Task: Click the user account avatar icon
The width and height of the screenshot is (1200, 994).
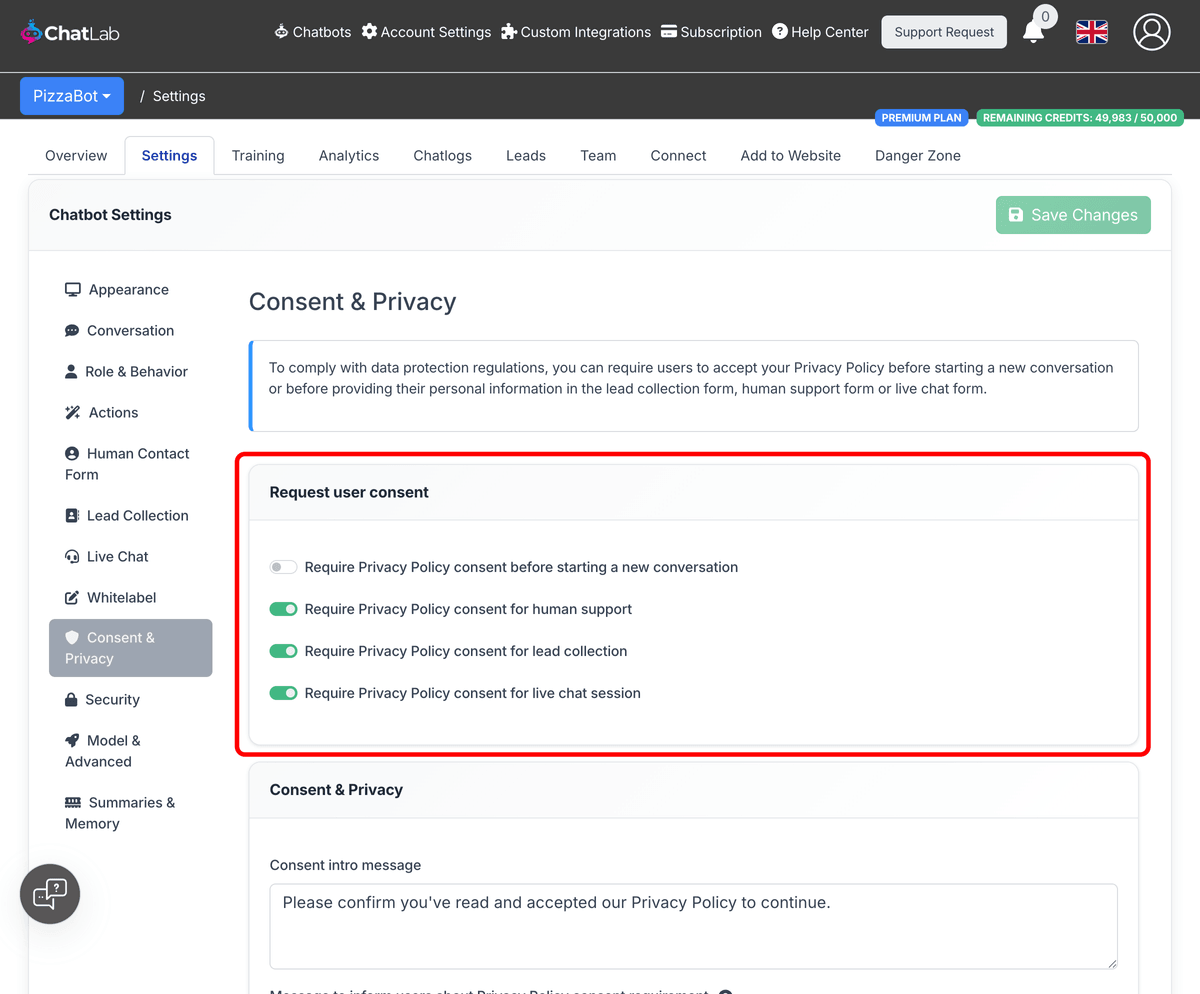Action: coord(1151,32)
